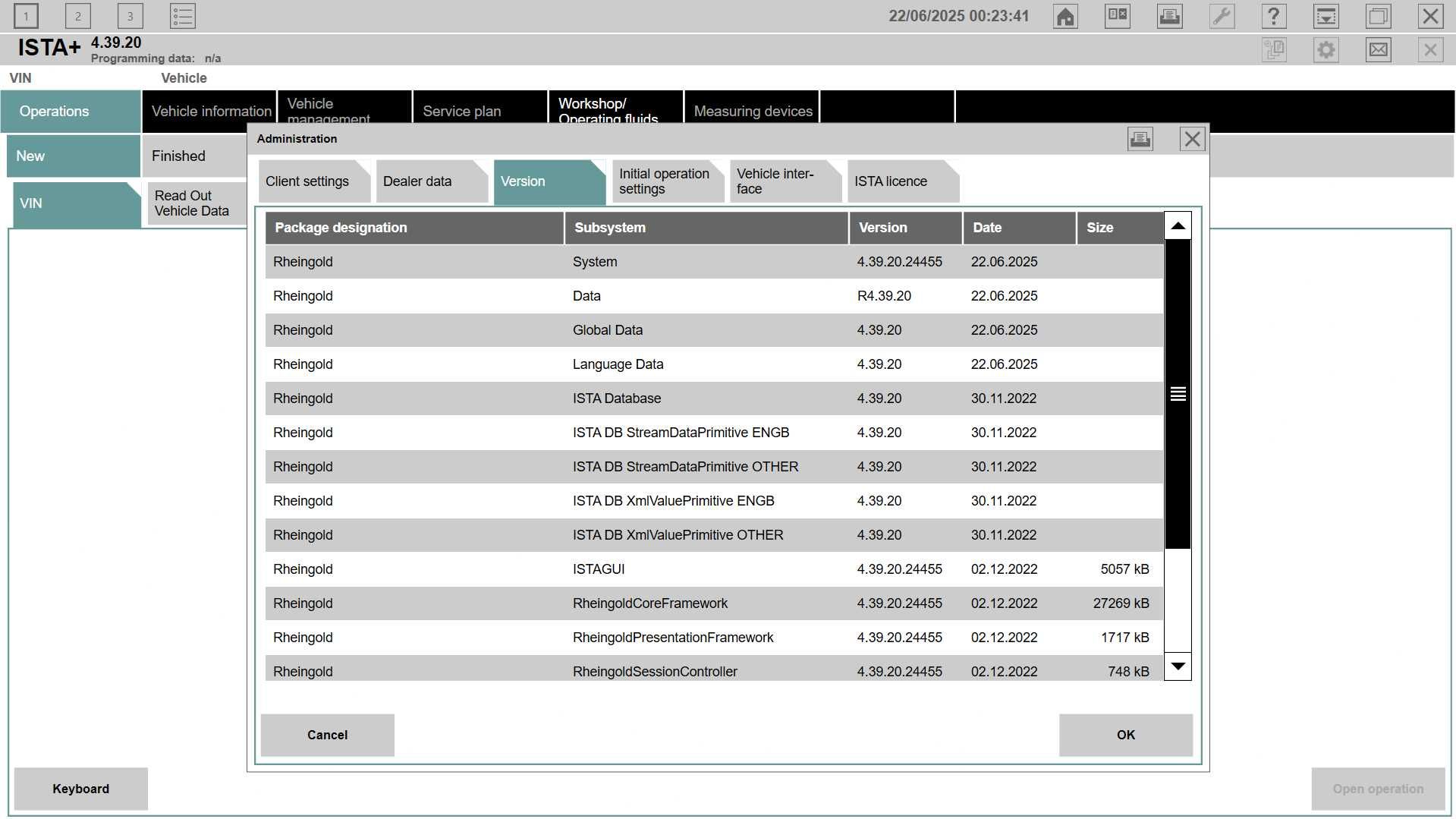The image size is (1456, 819).
Task: Open Vehicle information main tab
Action: click(209, 112)
